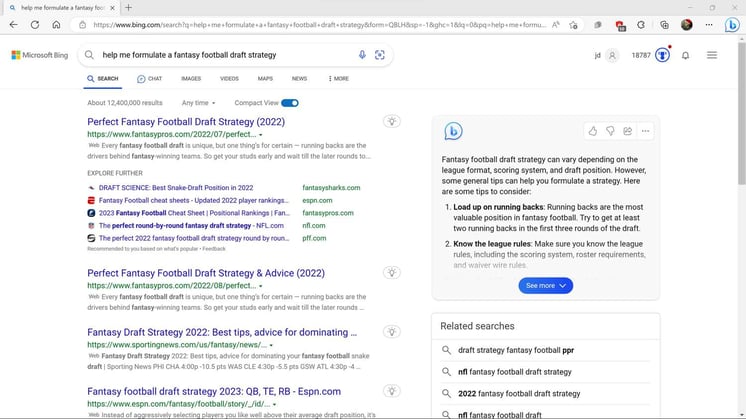Screen dimensions: 746x419
Task: Click the thumbs down icon on chat answer
Action: [x=610, y=131]
